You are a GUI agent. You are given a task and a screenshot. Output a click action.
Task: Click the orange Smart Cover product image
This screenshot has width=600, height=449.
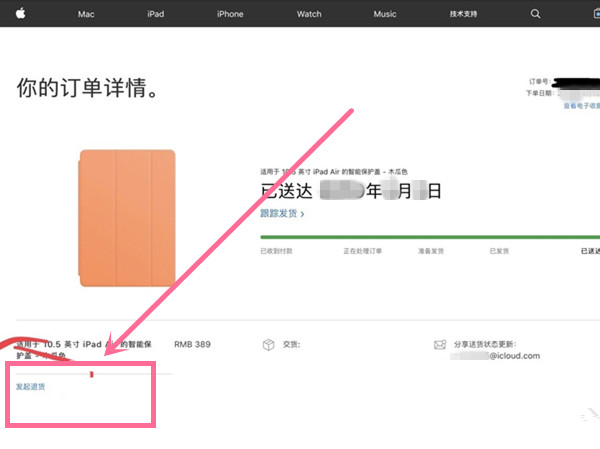(127, 218)
